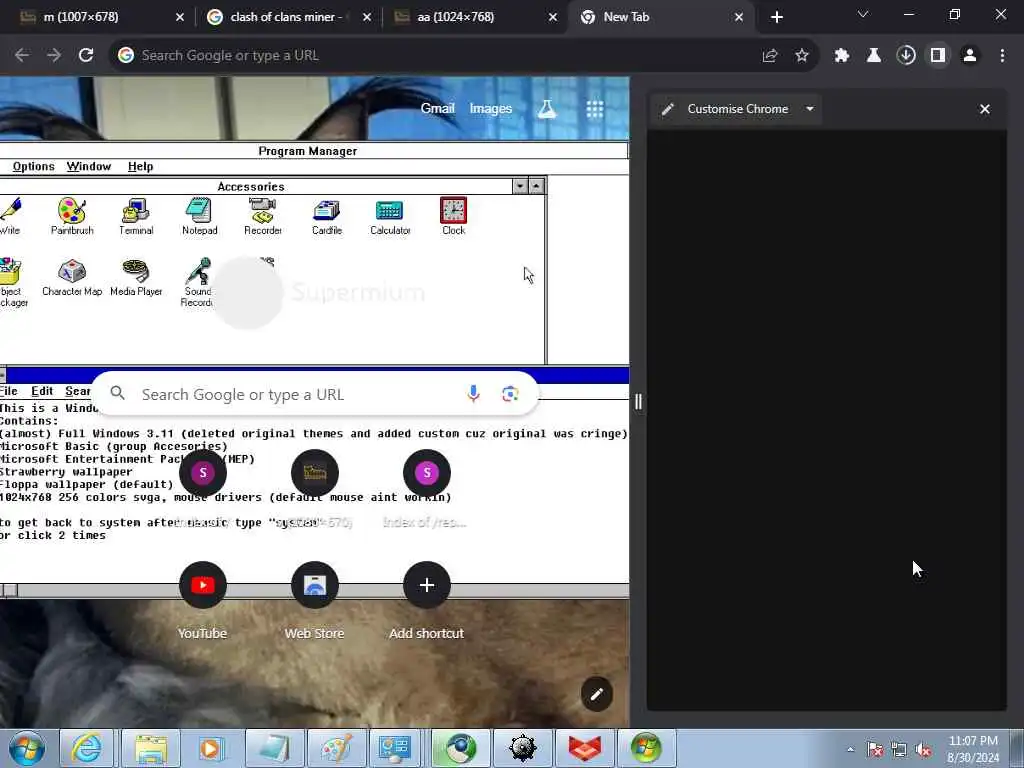1024x768 pixels.
Task: Open the Google apps grid icon
Action: pyautogui.click(x=594, y=109)
